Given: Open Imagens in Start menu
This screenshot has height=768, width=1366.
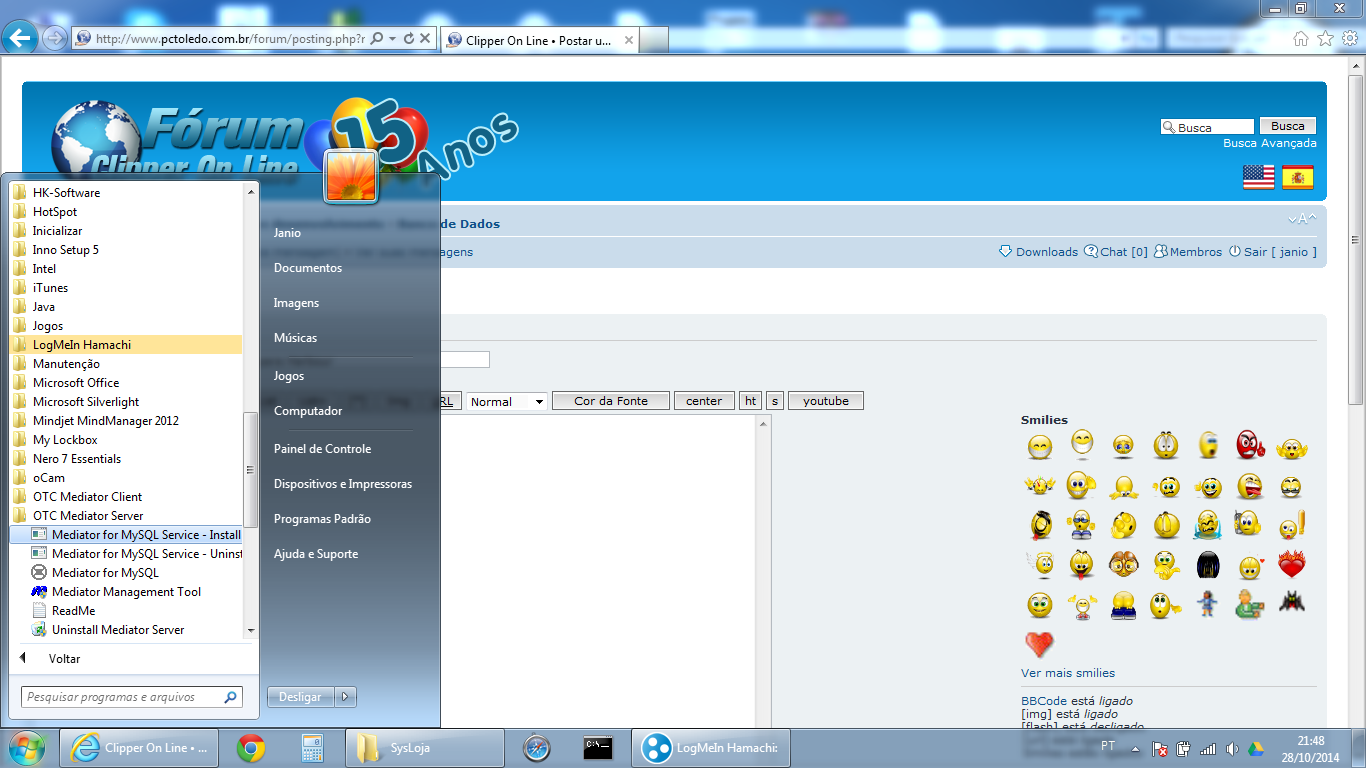Looking at the screenshot, I should pyautogui.click(x=297, y=303).
